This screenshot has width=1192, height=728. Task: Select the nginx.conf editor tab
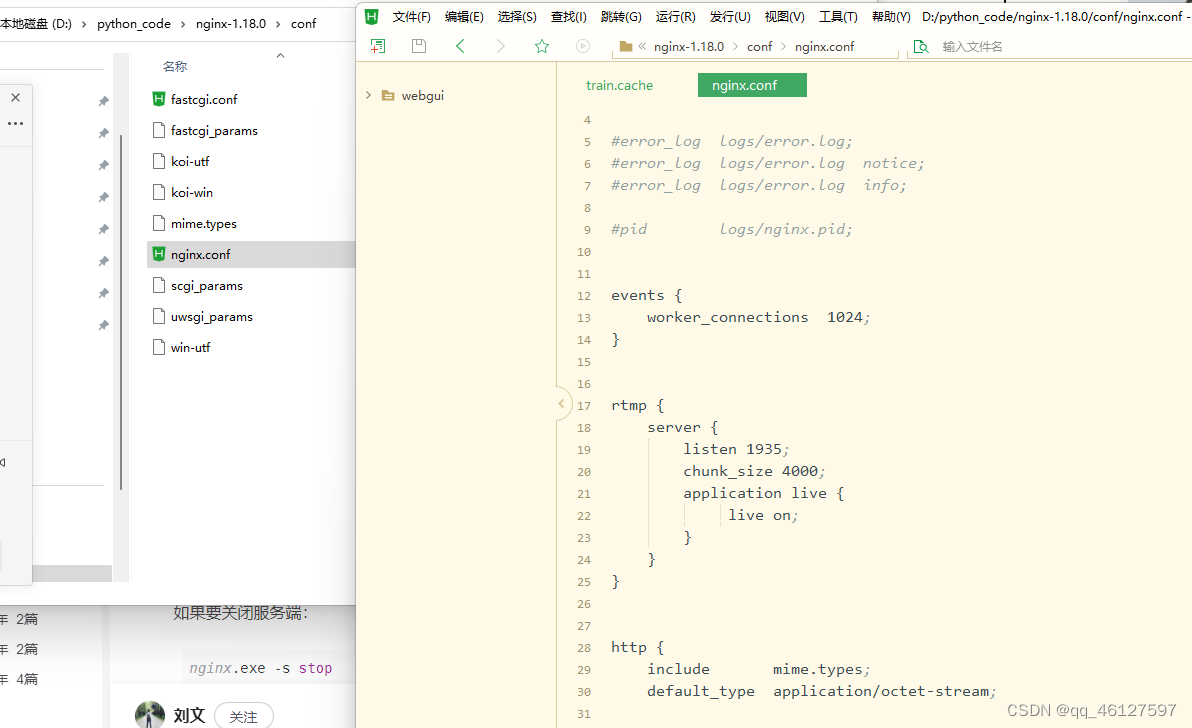pyautogui.click(x=752, y=85)
